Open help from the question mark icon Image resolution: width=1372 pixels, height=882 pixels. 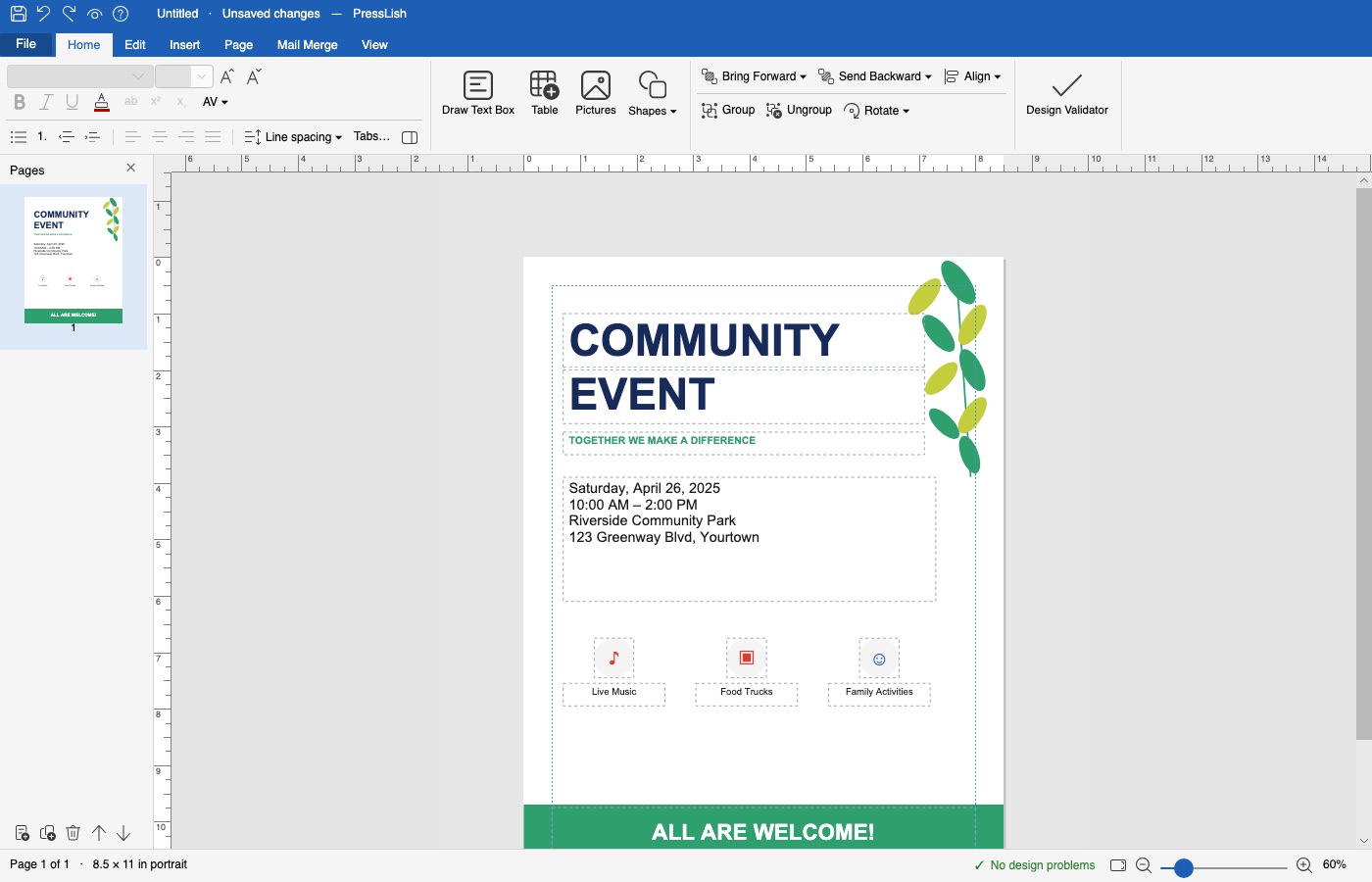121,14
